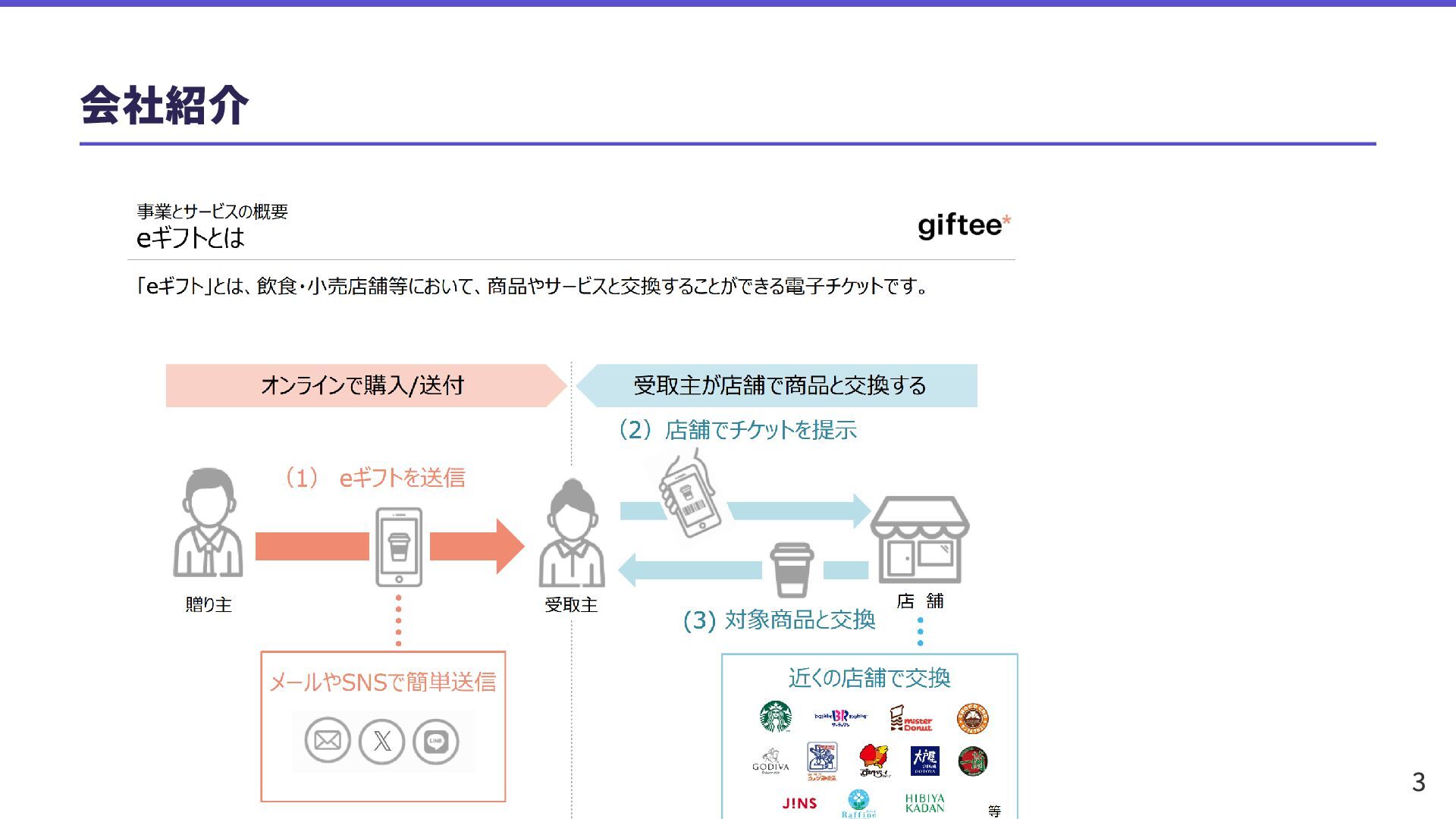Image resolution: width=1456 pixels, height=819 pixels.
Task: Click the gift sender person icon
Action: point(208,523)
